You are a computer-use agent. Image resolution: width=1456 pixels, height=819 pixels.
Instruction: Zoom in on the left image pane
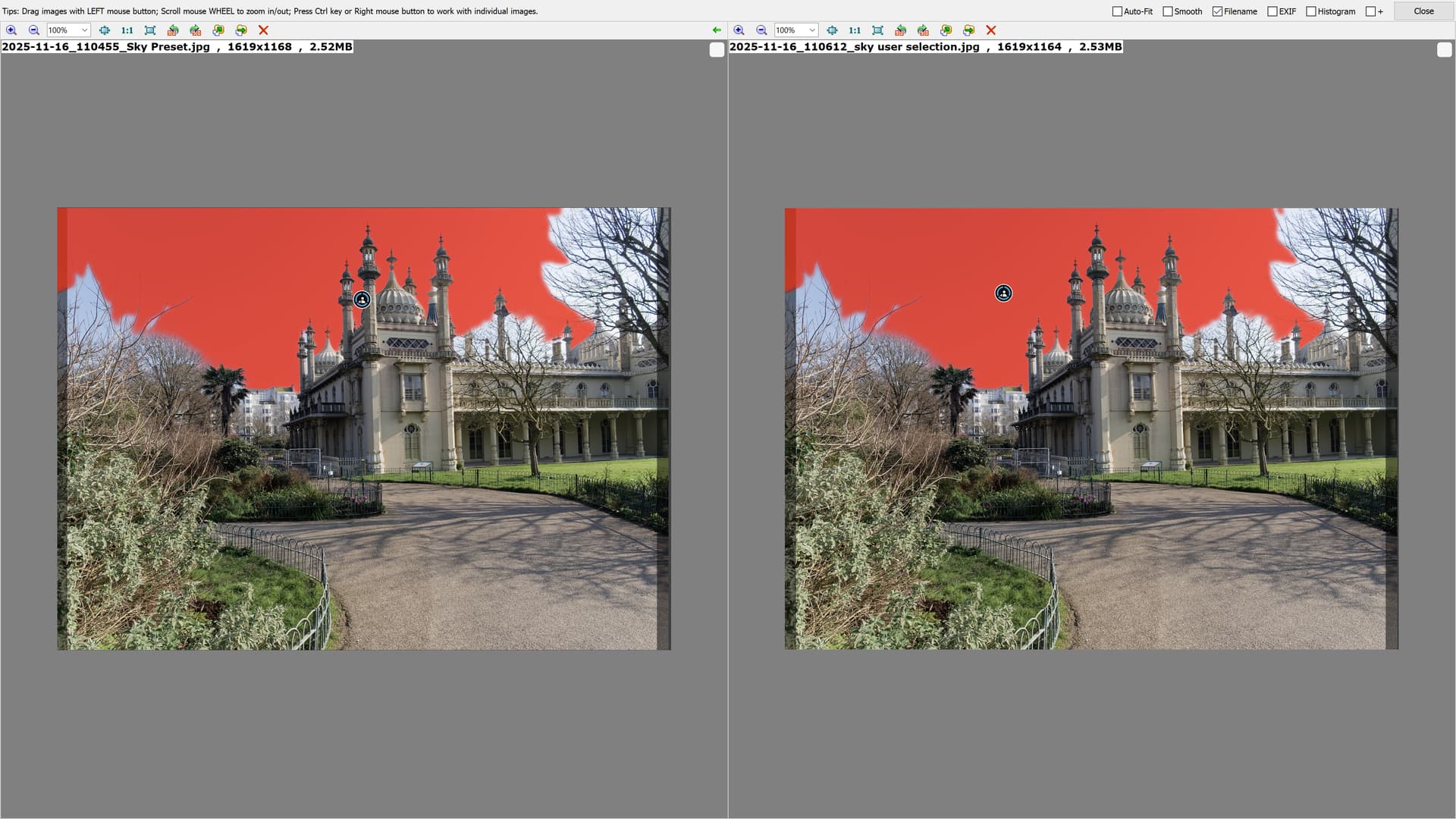tap(11, 30)
